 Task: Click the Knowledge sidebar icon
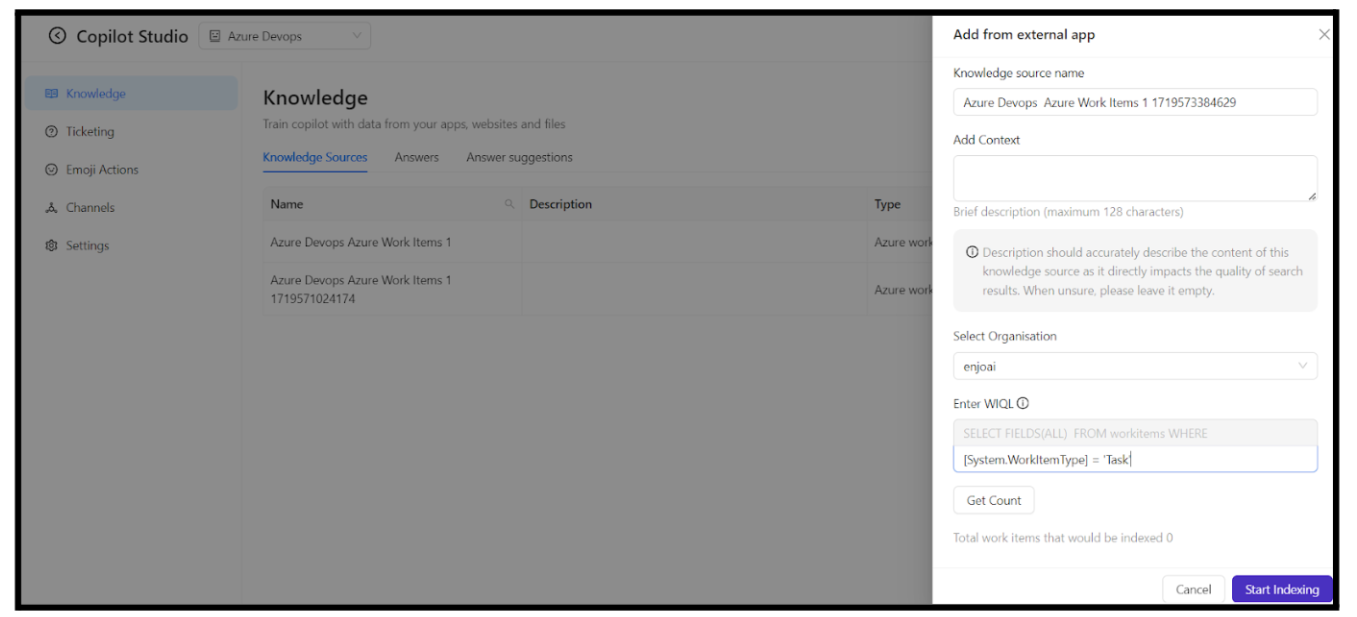click(52, 94)
